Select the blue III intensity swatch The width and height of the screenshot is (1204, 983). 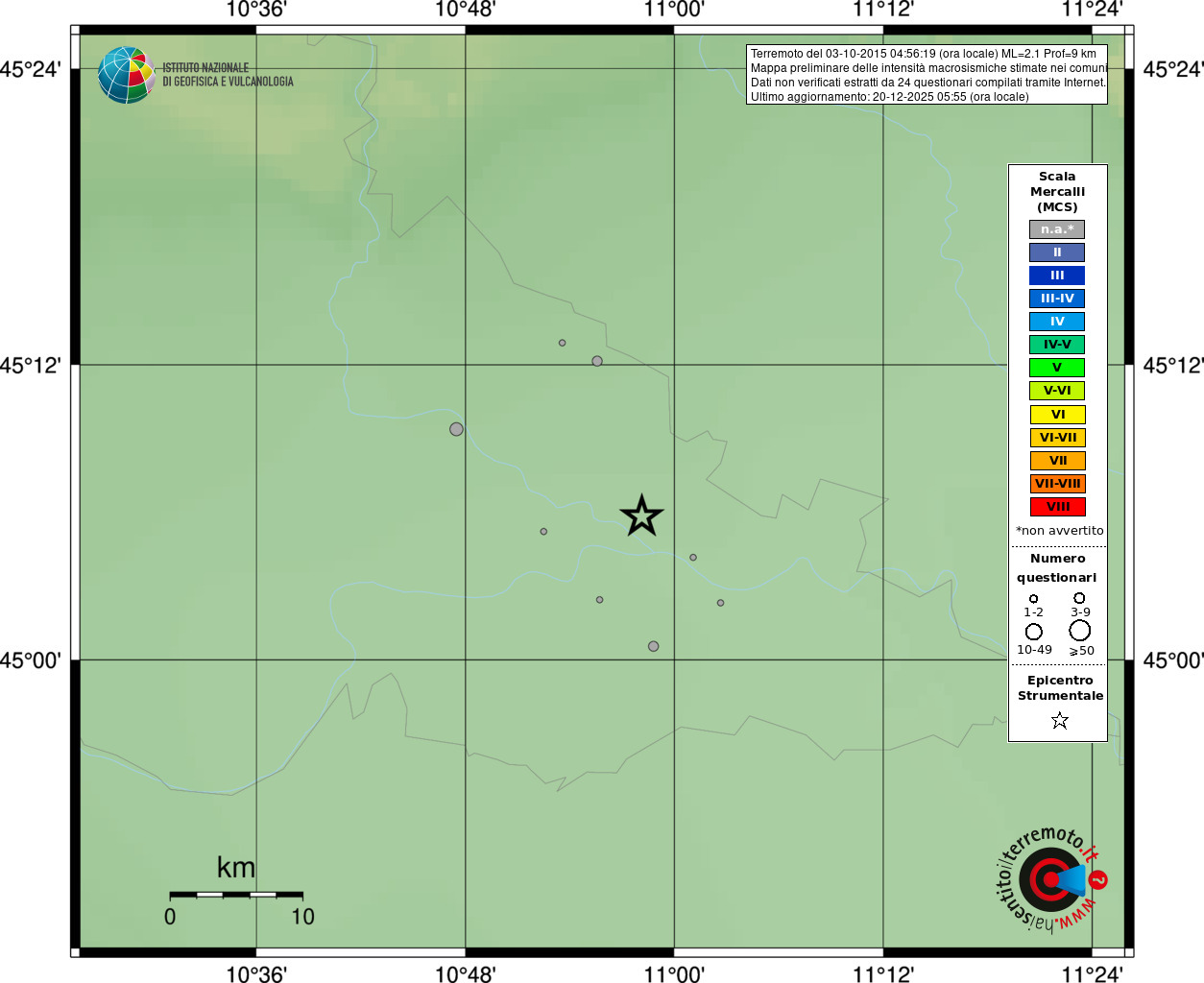pyautogui.click(x=1057, y=276)
